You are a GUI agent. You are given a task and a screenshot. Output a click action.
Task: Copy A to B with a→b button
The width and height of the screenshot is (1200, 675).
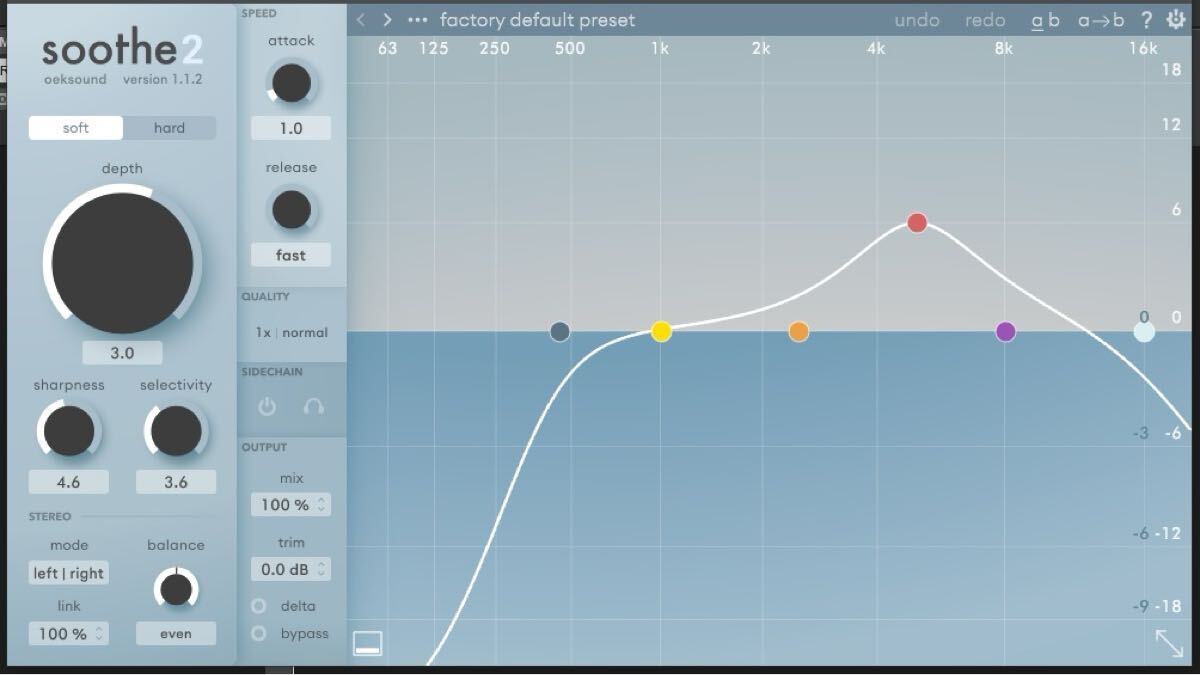(x=1101, y=20)
